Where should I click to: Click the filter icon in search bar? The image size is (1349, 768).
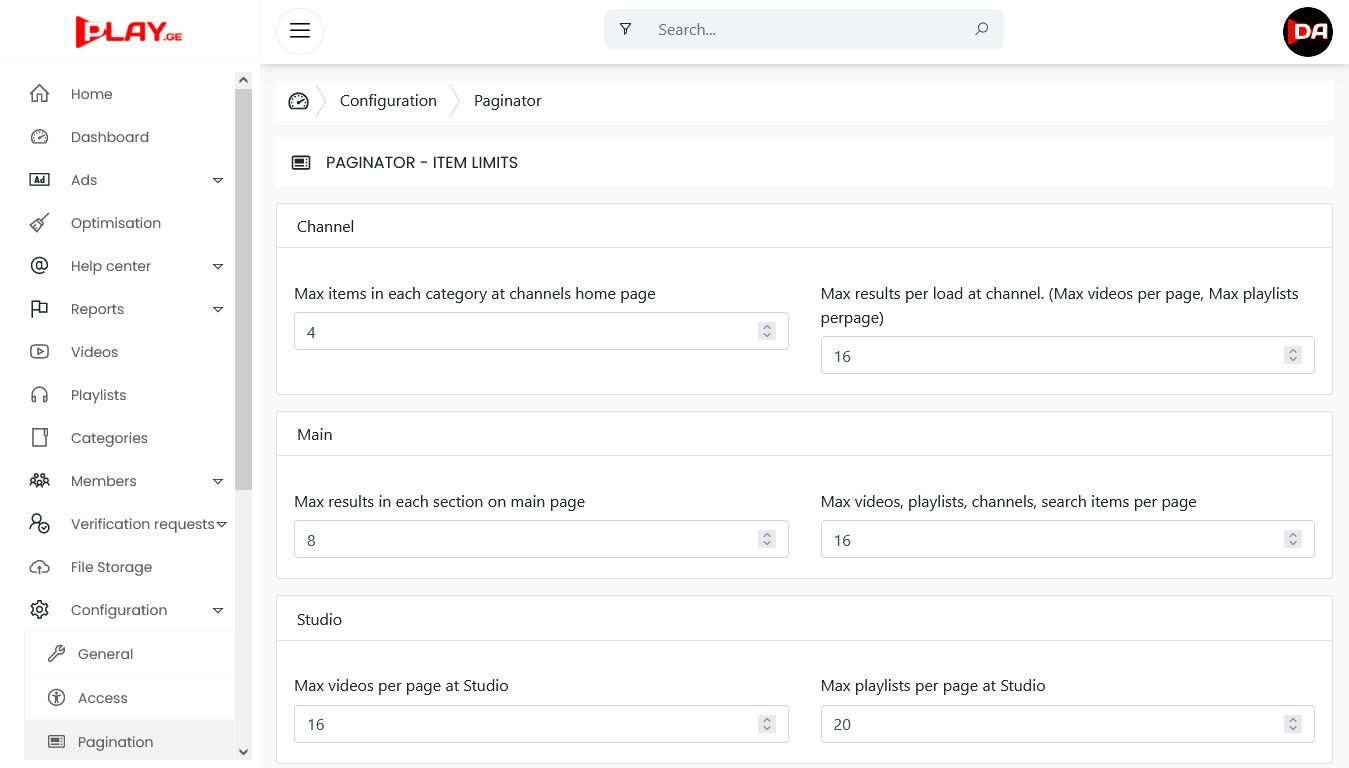[625, 29]
